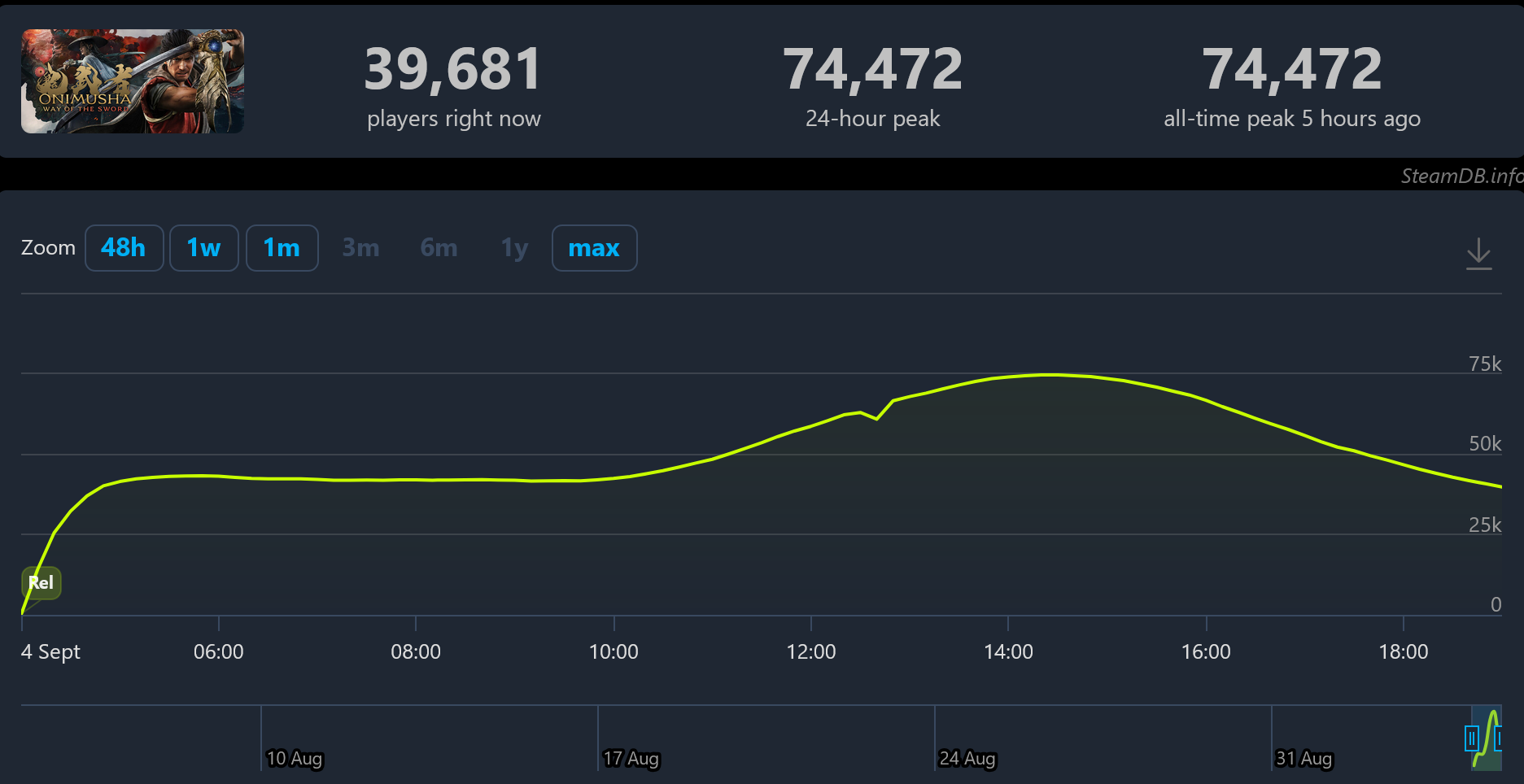Set zoom range to 1w
The image size is (1524, 784).
[x=203, y=248]
